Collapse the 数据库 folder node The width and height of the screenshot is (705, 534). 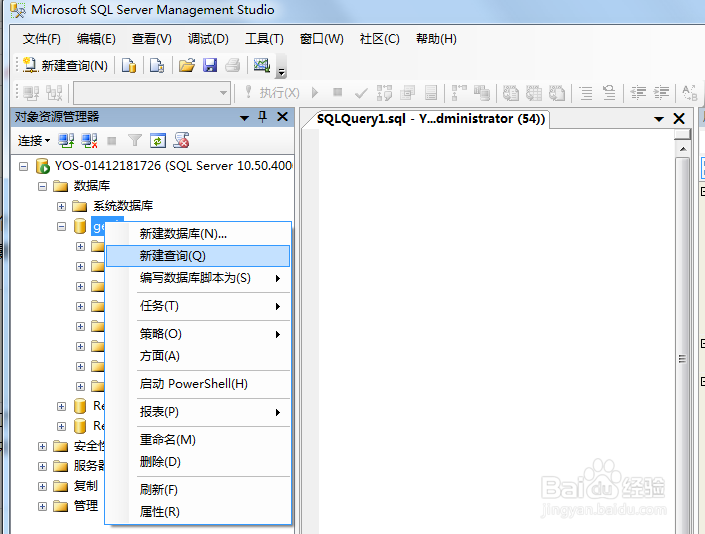pyautogui.click(x=42, y=186)
